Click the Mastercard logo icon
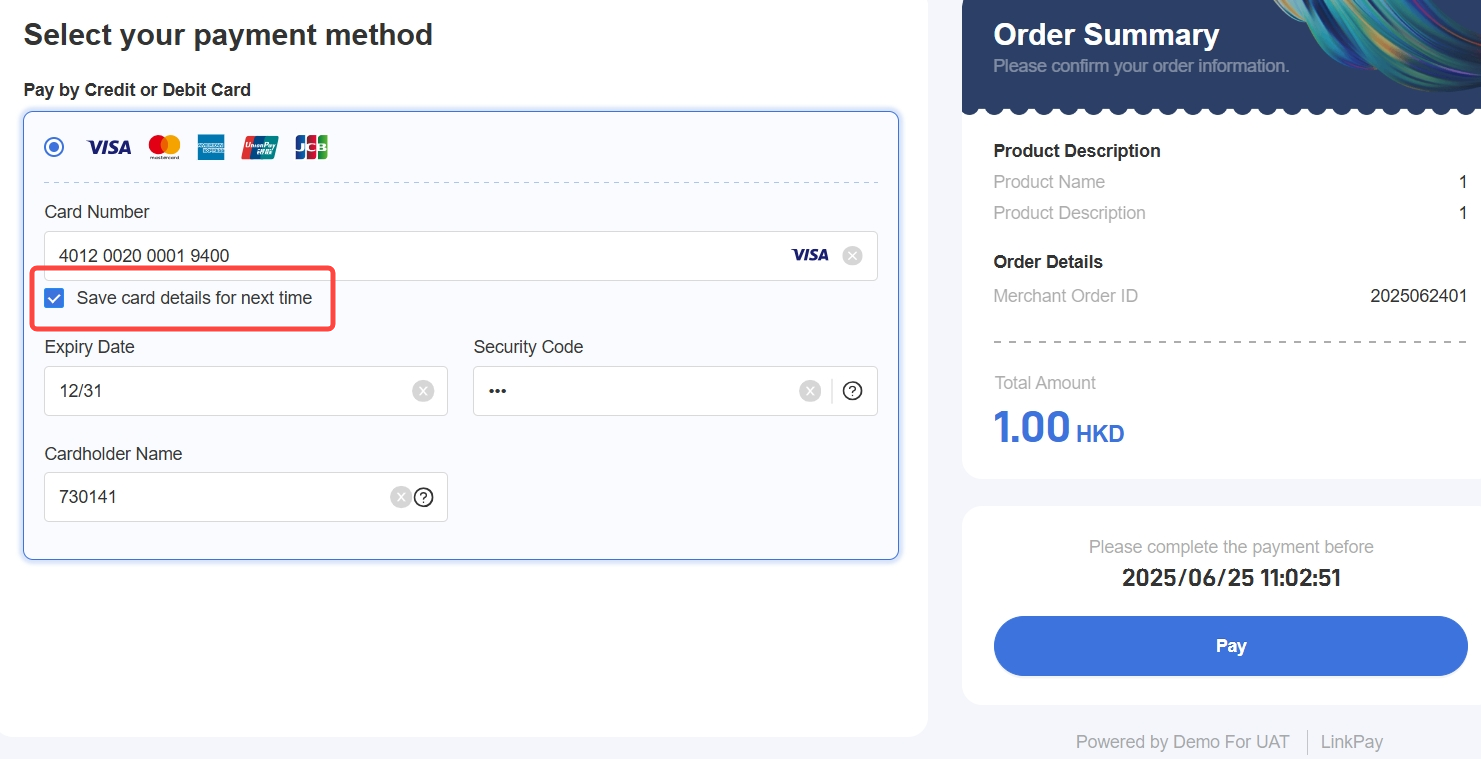Screen dimensions: 1481x759 (x=164, y=148)
